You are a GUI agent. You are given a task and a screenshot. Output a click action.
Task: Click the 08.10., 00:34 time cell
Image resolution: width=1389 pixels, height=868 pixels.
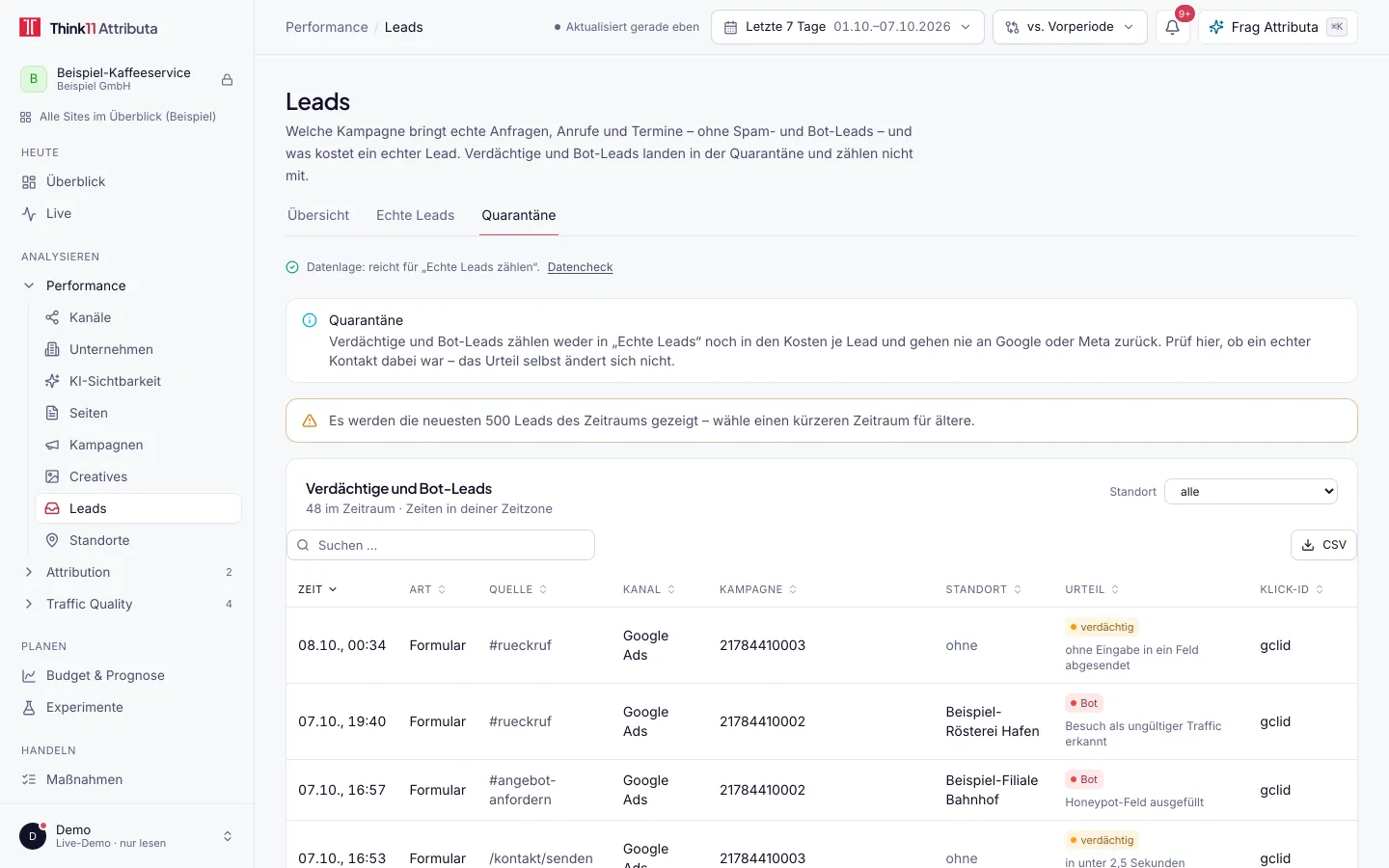pos(341,645)
